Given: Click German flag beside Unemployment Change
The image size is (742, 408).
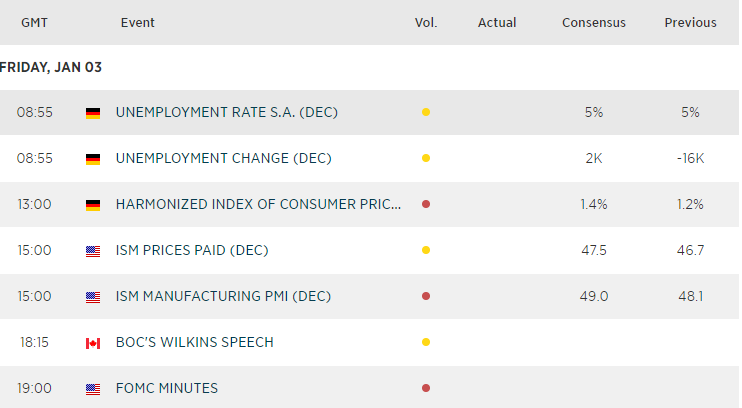Looking at the screenshot, I should coord(93,159).
